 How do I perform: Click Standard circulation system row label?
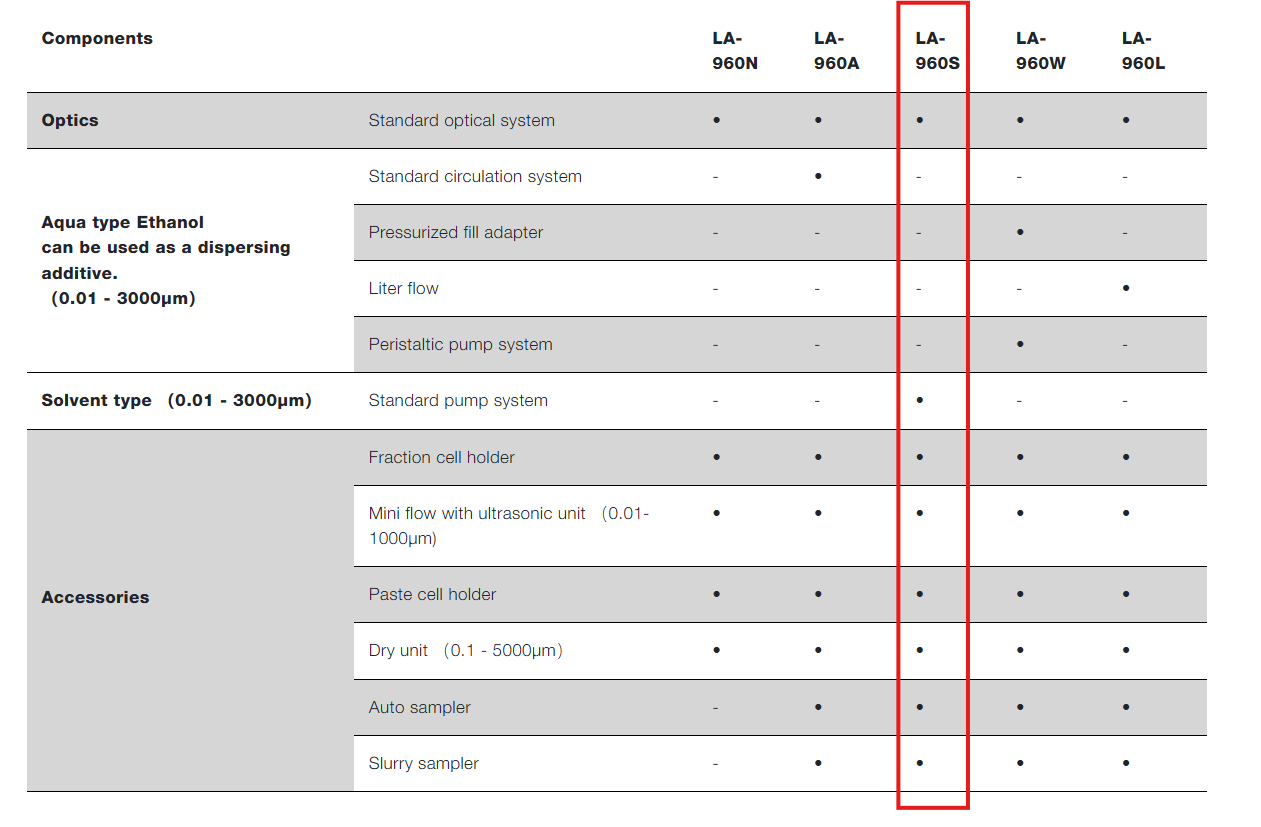click(x=475, y=176)
